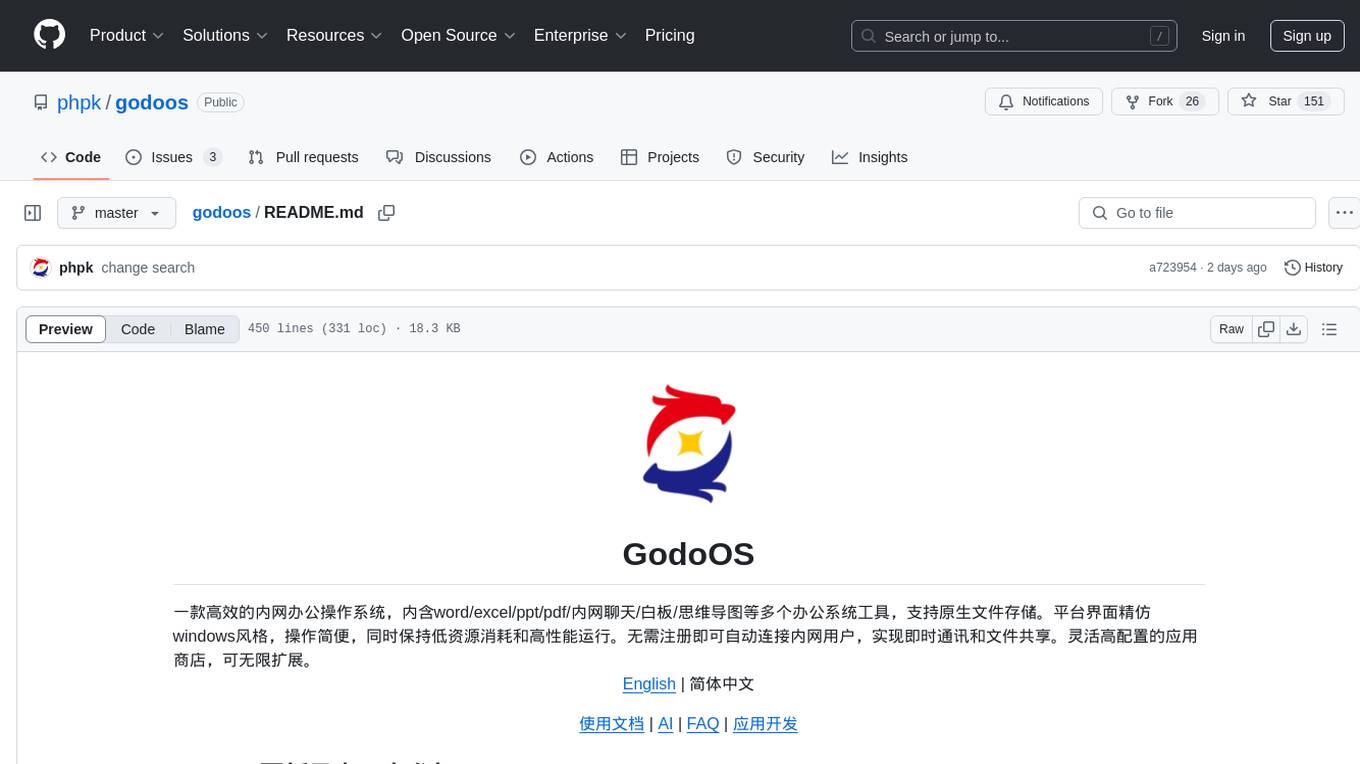Select the Preview view
1360x764 pixels.
(x=66, y=329)
